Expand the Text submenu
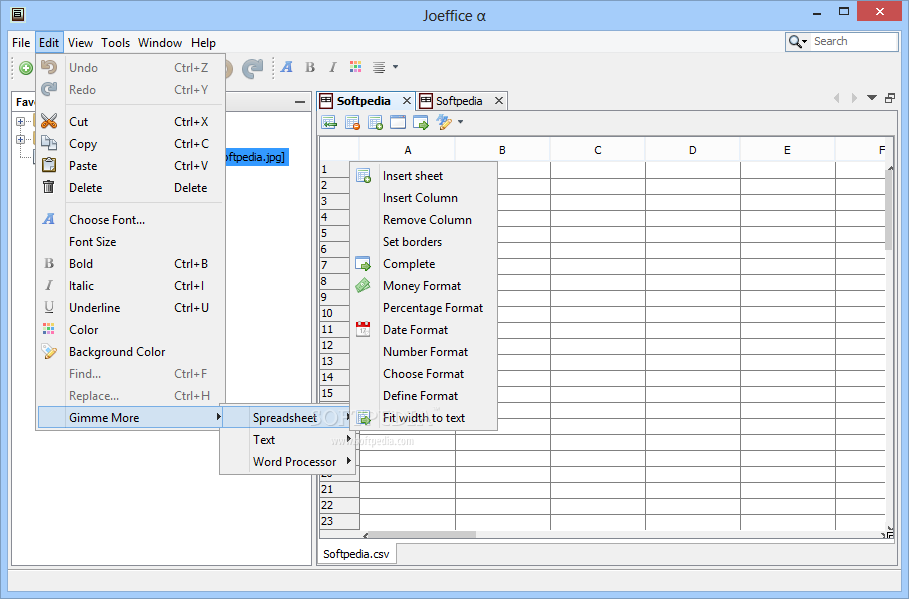 [288, 440]
